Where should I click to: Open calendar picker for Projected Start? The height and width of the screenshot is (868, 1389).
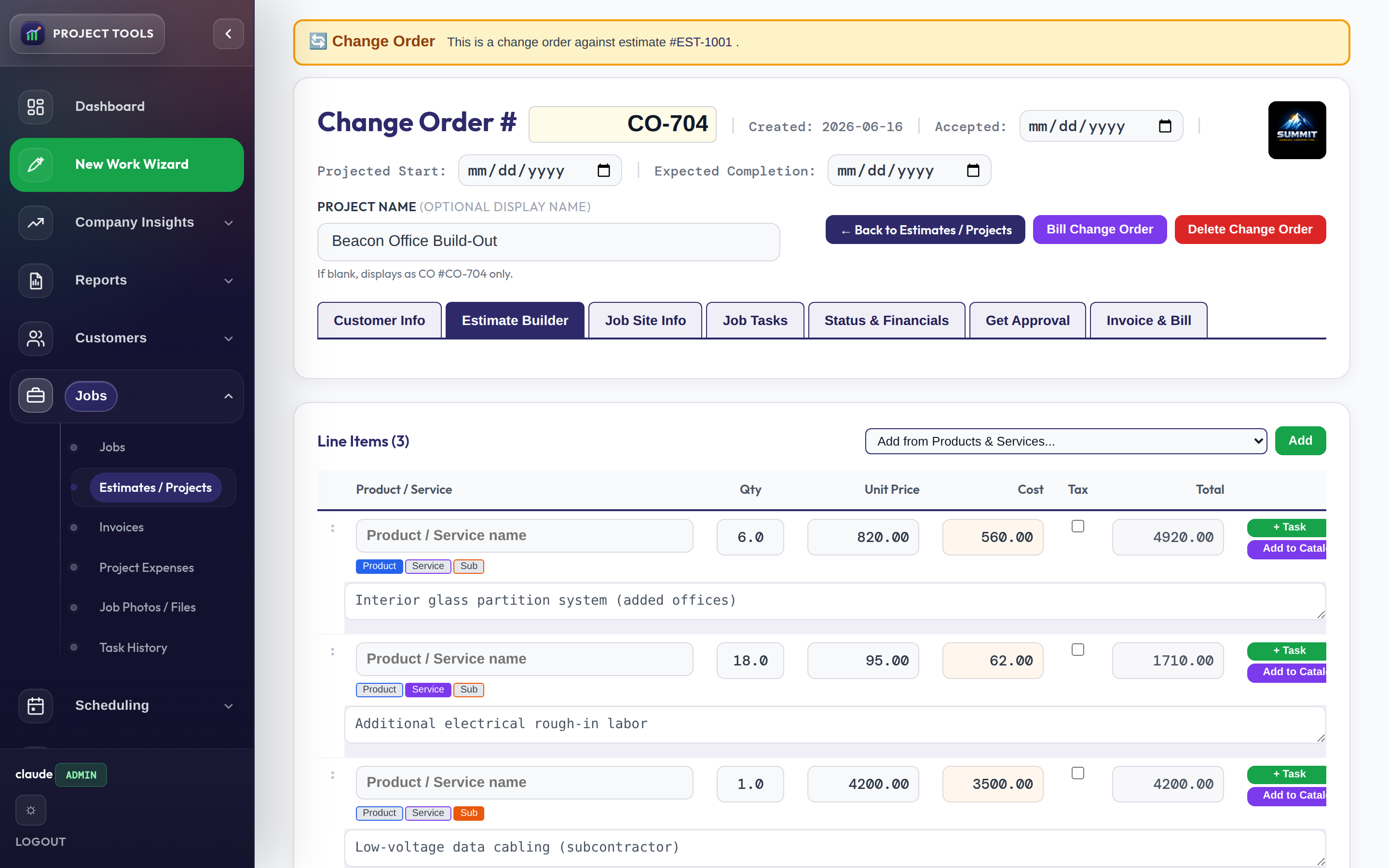point(603,171)
